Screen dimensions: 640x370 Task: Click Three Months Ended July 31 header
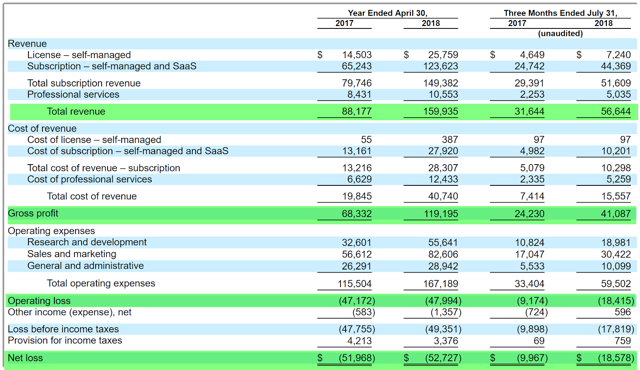560,13
